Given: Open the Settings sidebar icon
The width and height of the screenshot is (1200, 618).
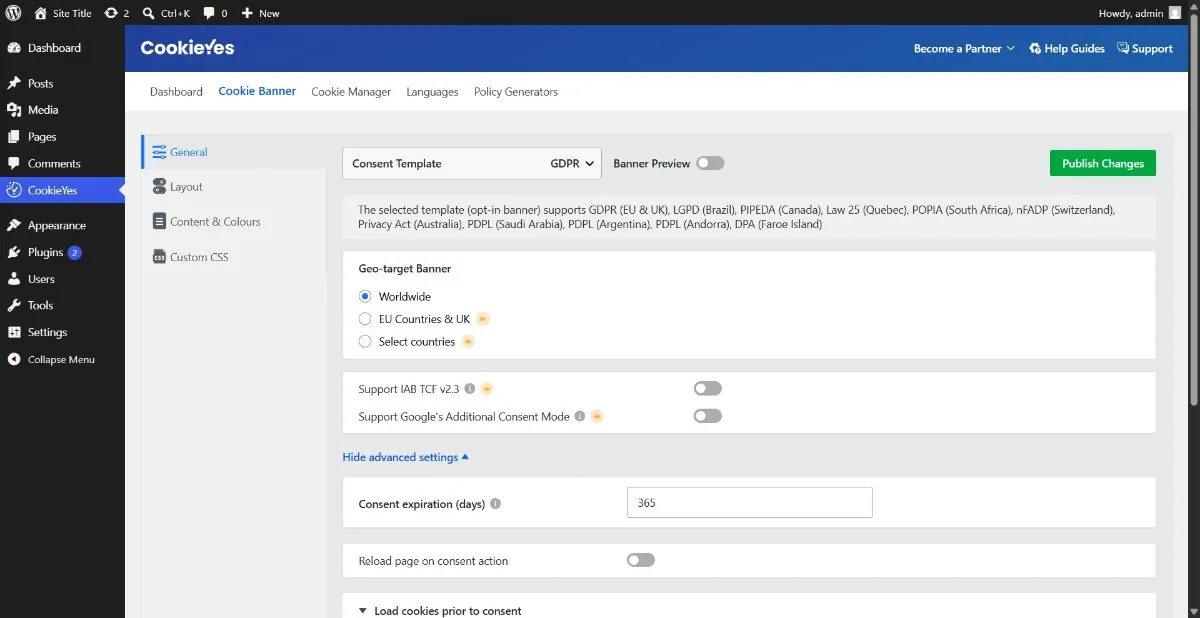Looking at the screenshot, I should [x=14, y=332].
